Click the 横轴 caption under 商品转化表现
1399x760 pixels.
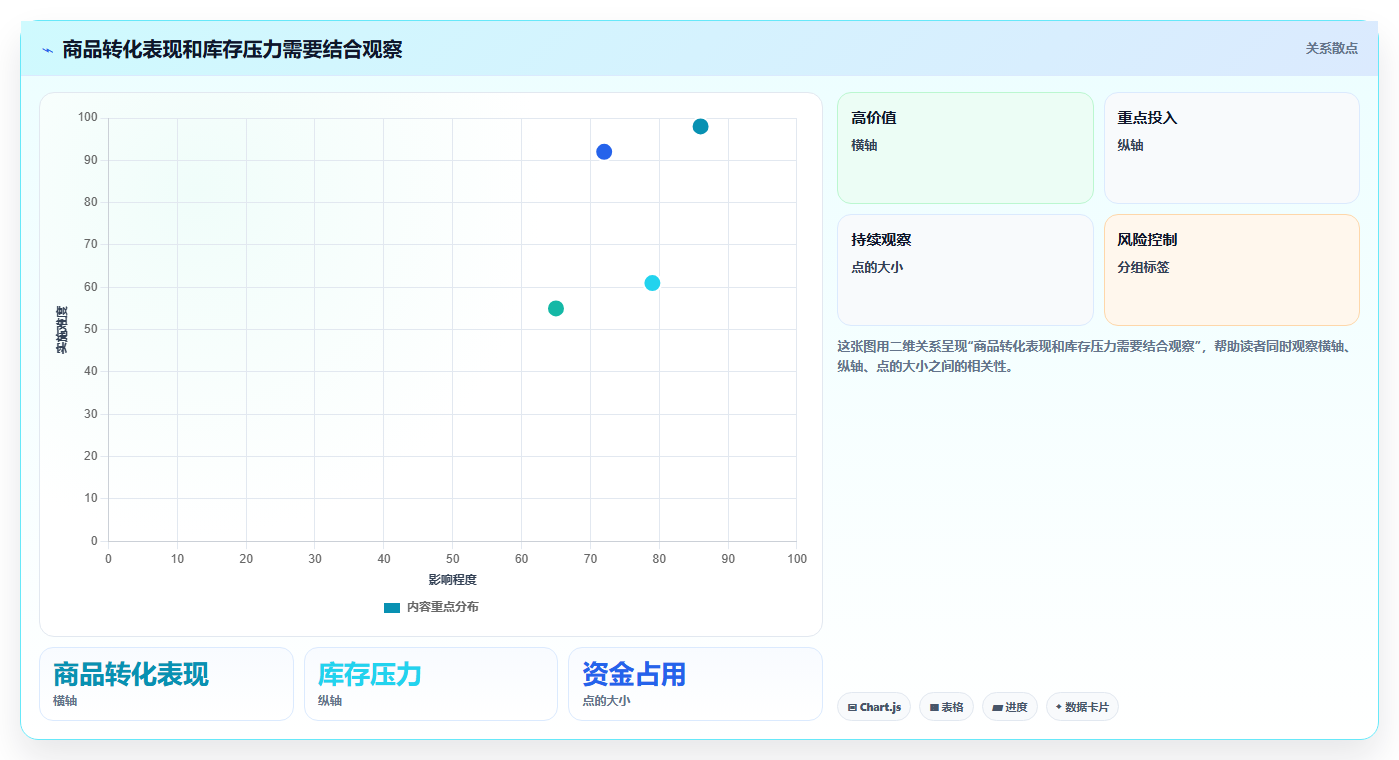click(65, 701)
